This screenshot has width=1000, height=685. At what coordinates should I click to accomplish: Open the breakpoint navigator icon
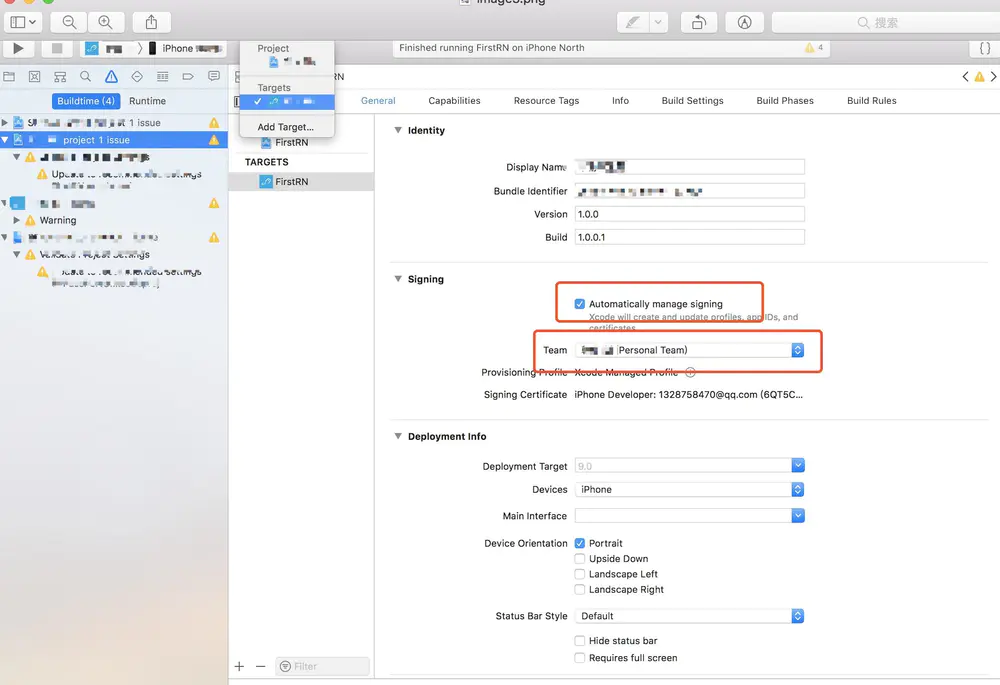click(188, 77)
